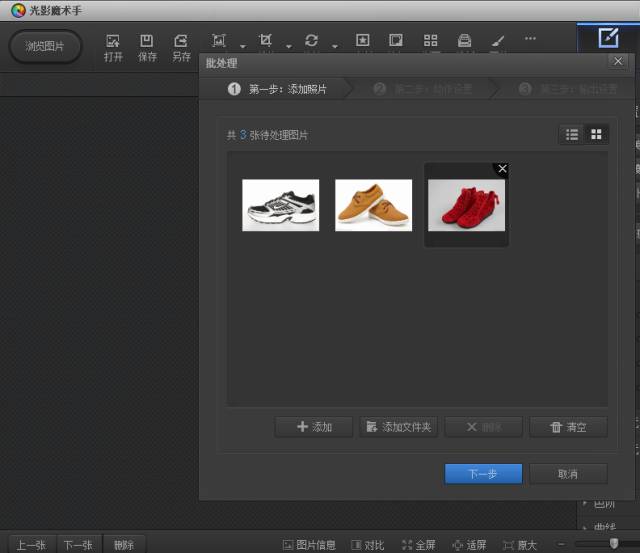Image resolution: width=640 pixels, height=553 pixels.
Task: Click the zoom slider handle at bottom right
Action: click(614, 544)
